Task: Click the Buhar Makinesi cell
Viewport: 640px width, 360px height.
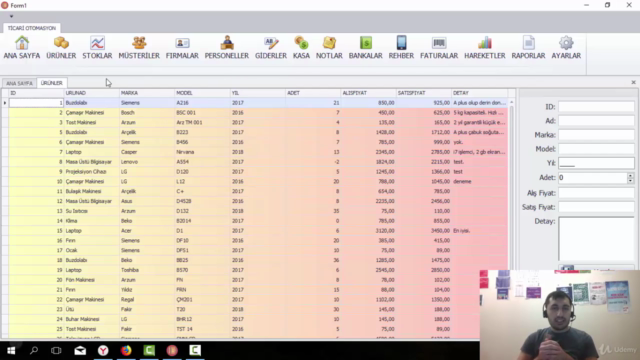Action: tap(91, 319)
